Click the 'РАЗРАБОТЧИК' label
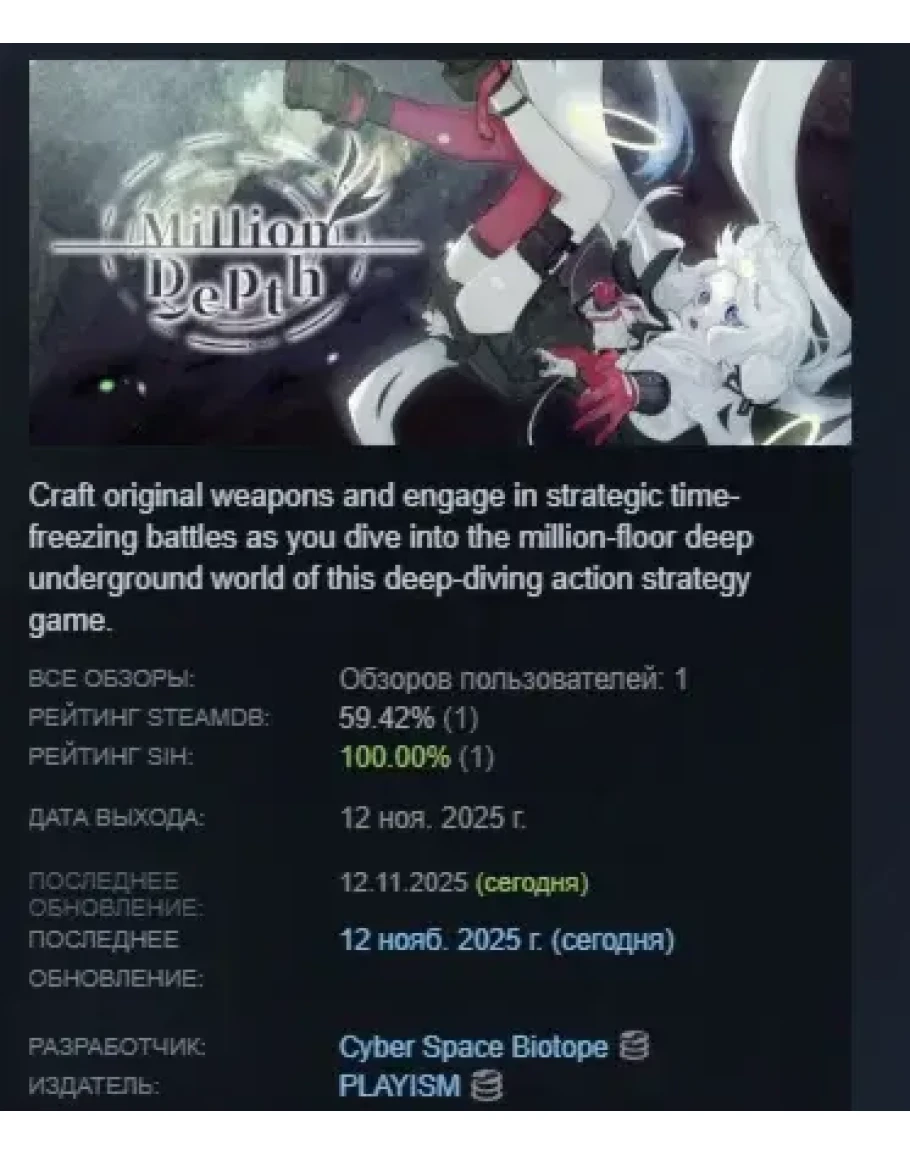The height and width of the screenshot is (1155, 910). 116,1046
